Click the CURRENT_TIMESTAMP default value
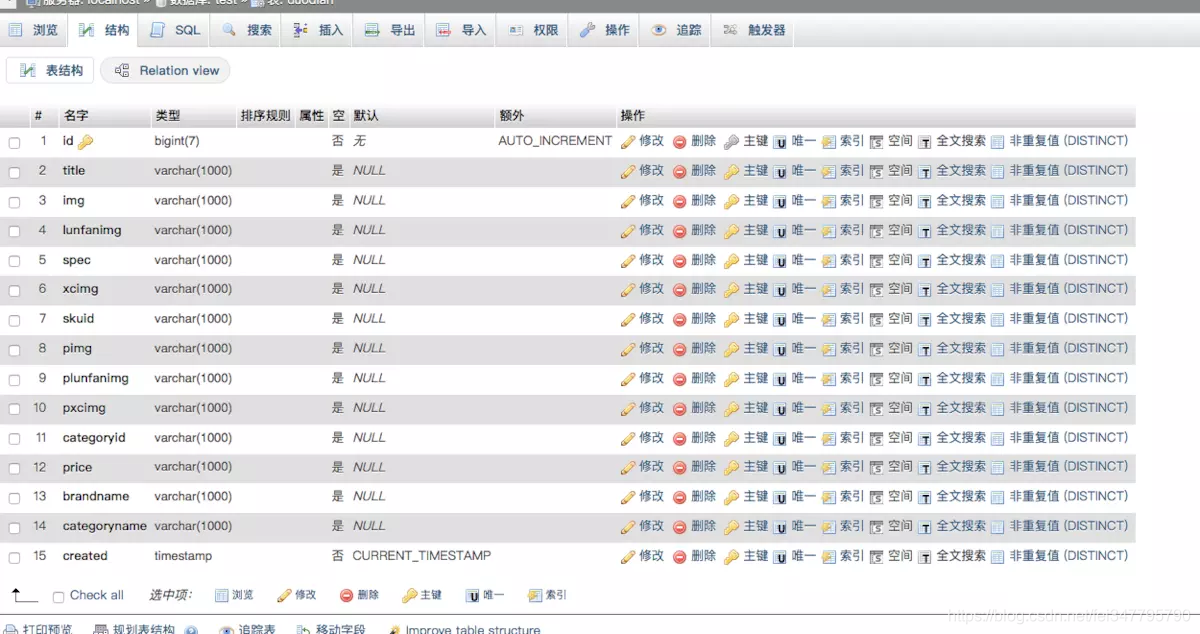 422,556
